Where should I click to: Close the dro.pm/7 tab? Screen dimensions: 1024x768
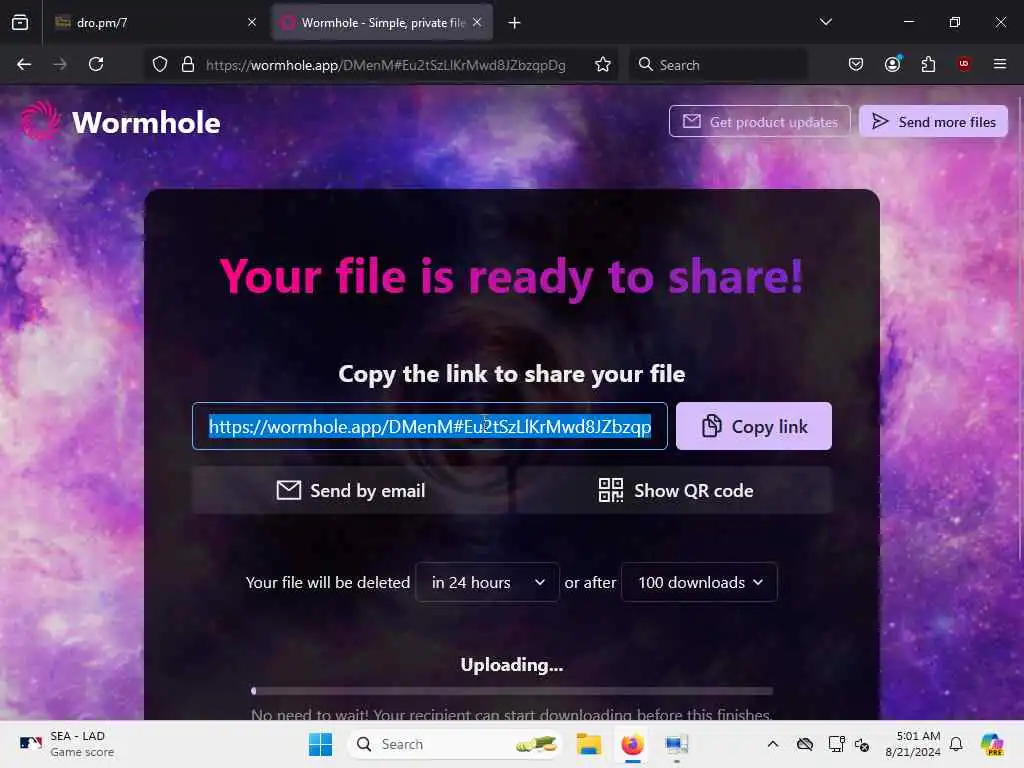coord(252,22)
